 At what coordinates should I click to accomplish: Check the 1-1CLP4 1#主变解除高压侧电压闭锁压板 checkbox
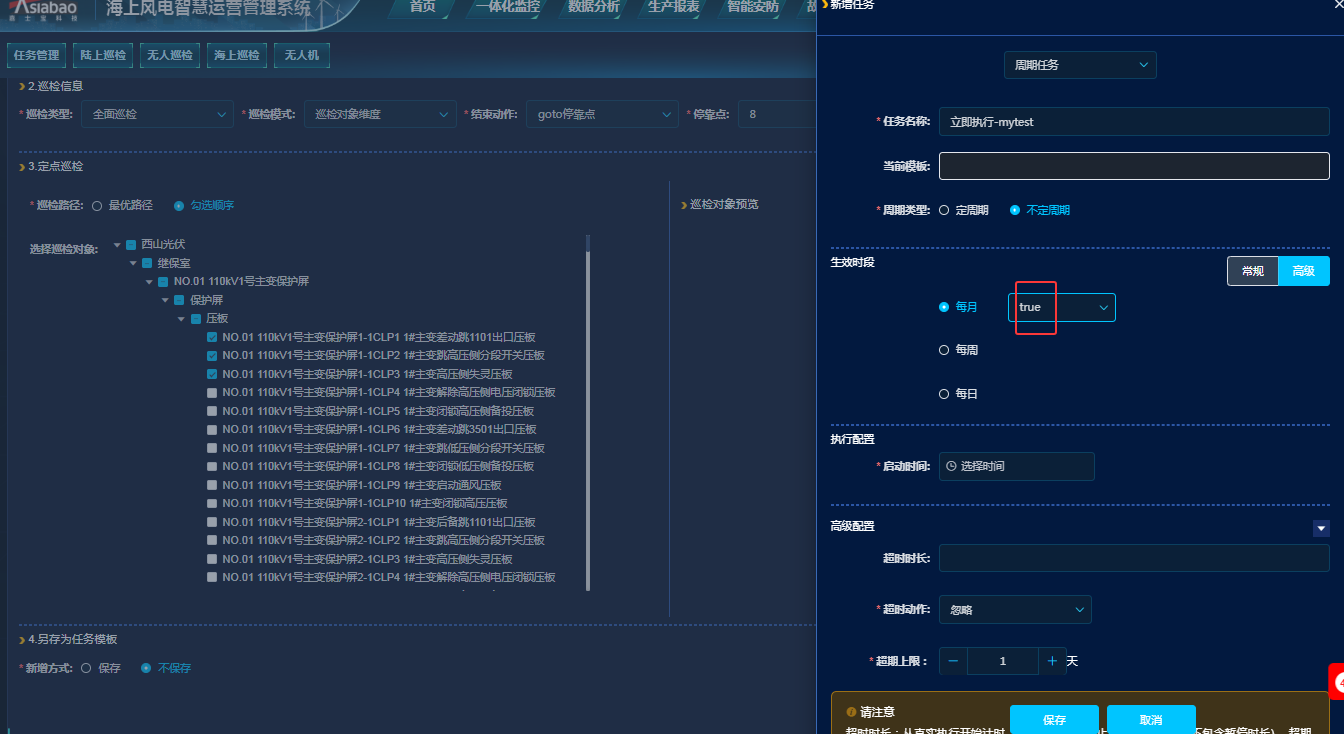(212, 393)
